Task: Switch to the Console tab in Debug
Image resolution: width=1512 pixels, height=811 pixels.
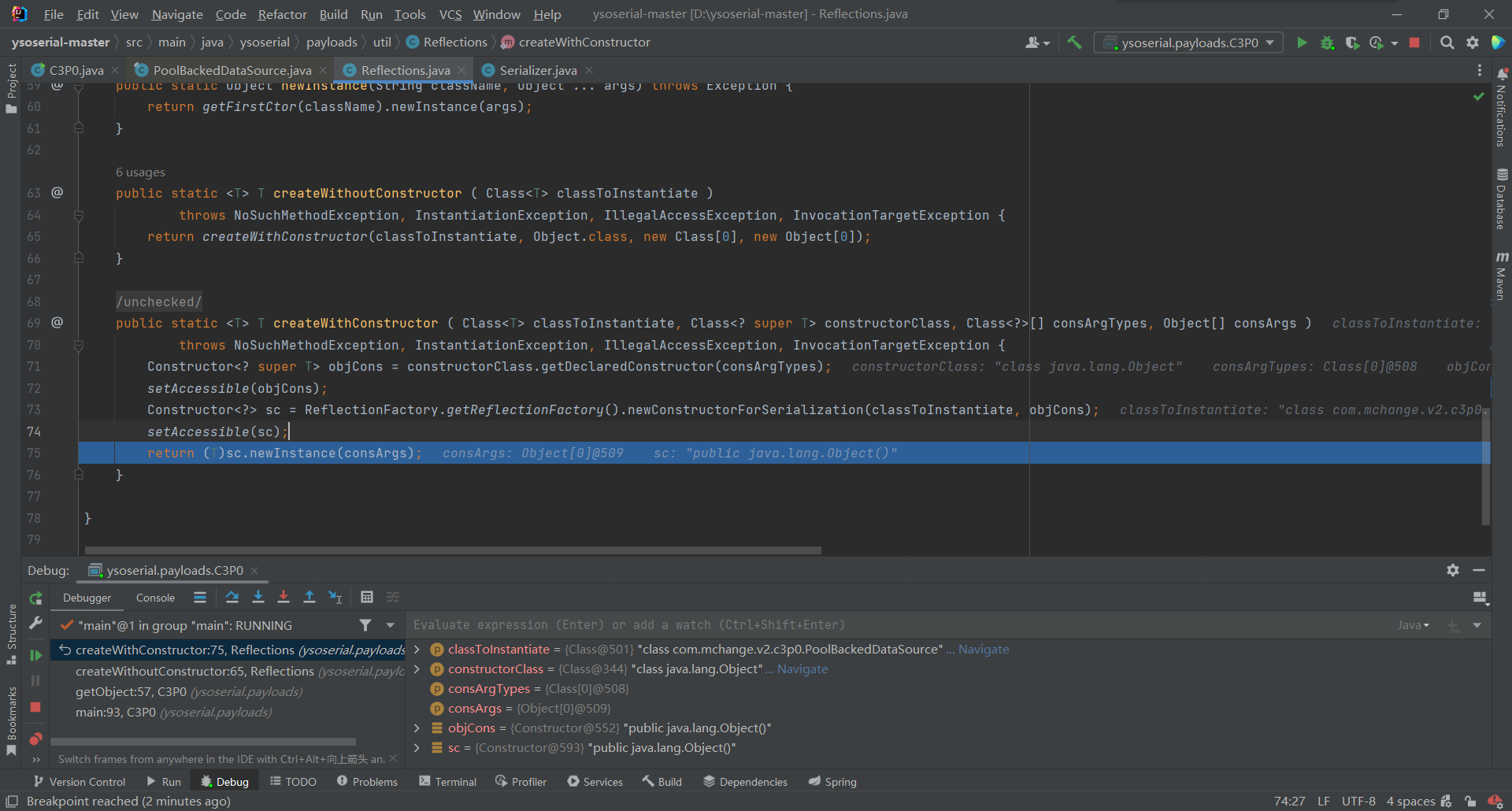Action: pyautogui.click(x=155, y=598)
